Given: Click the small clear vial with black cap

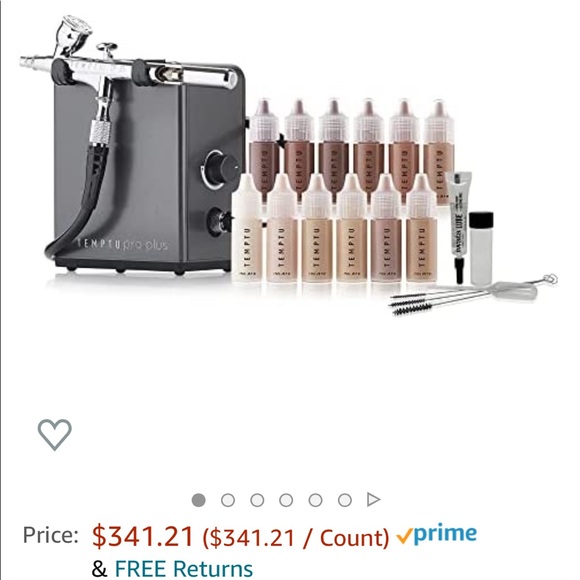Looking at the screenshot, I should [x=481, y=248].
